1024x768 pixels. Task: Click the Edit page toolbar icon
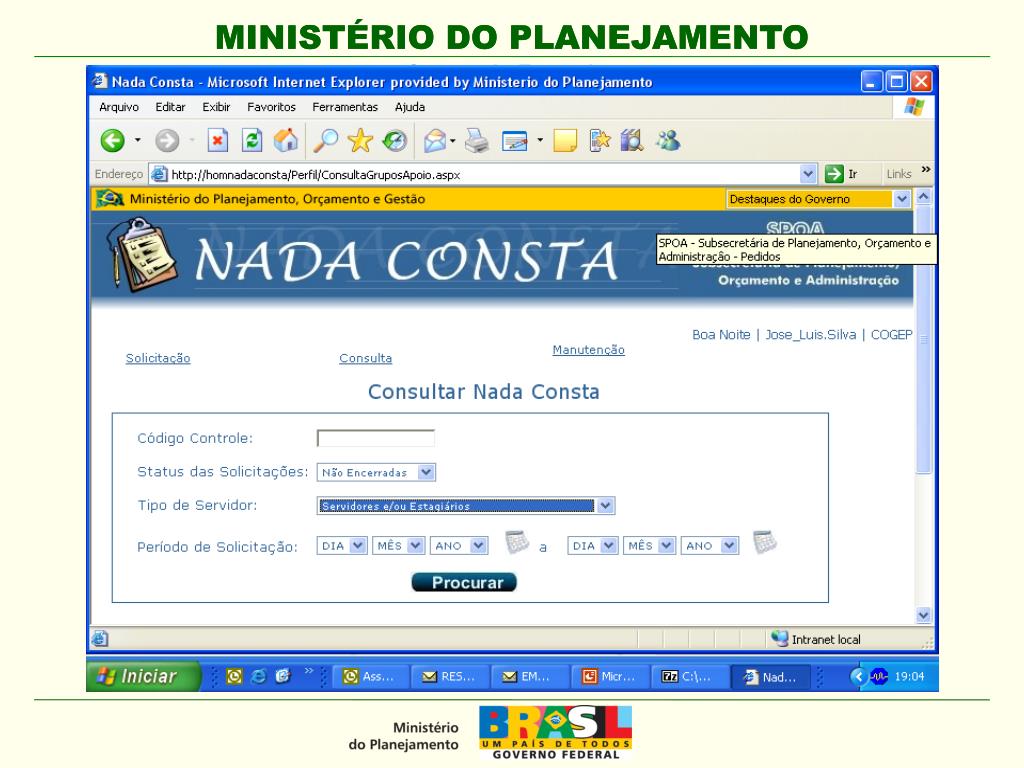coord(515,140)
